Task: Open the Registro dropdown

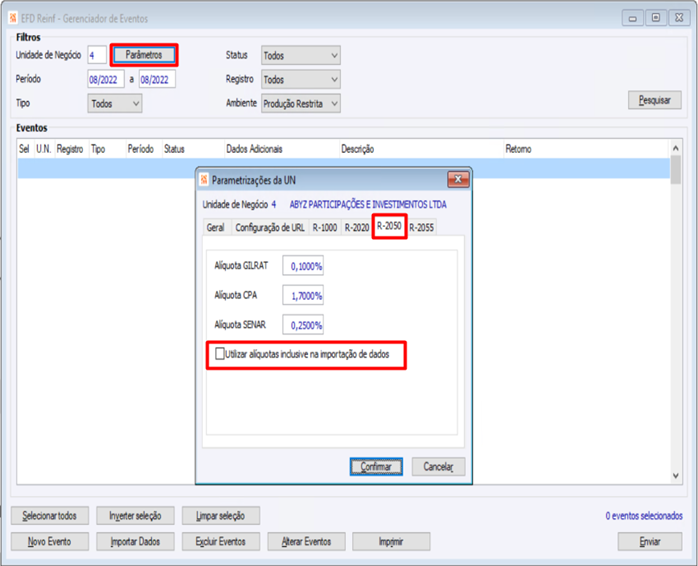Action: (300, 80)
